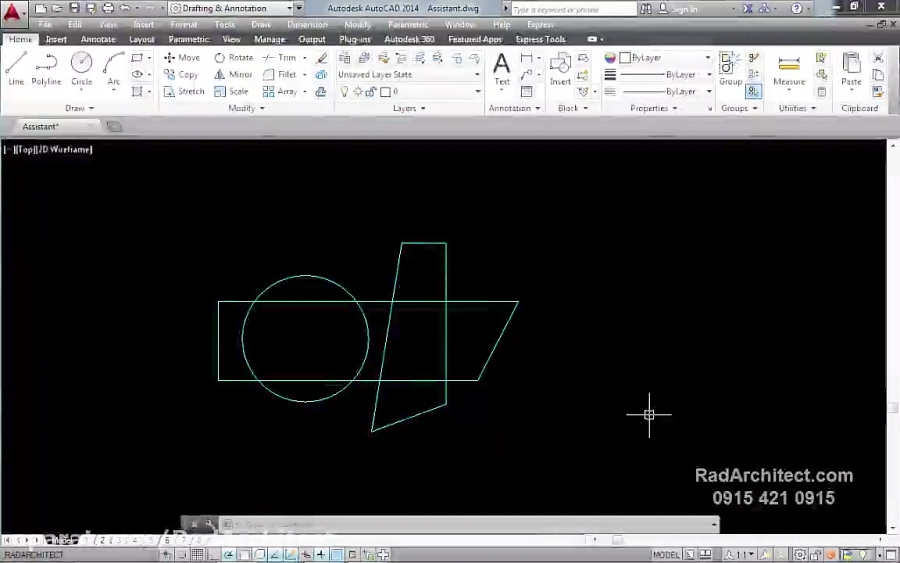
Task: Click the Text annotation tool
Action: (x=502, y=68)
